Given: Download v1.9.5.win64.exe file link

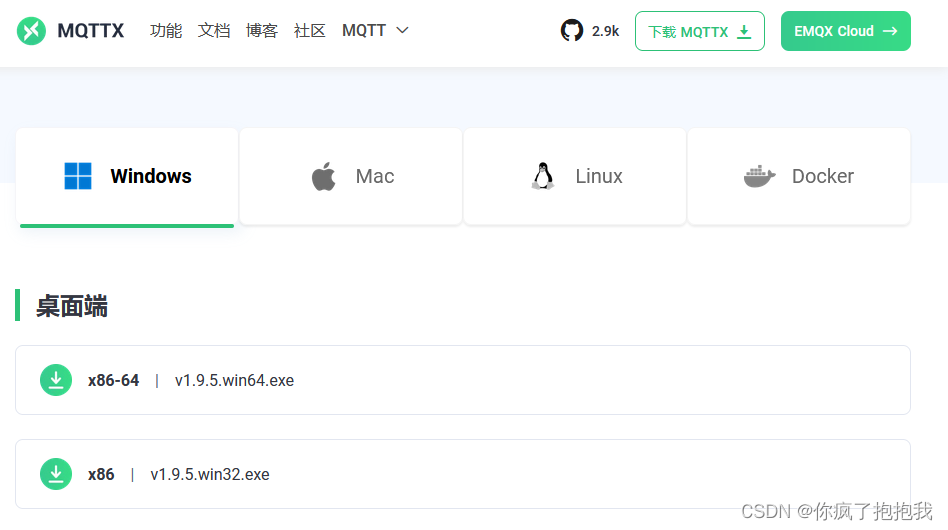Looking at the screenshot, I should (235, 380).
